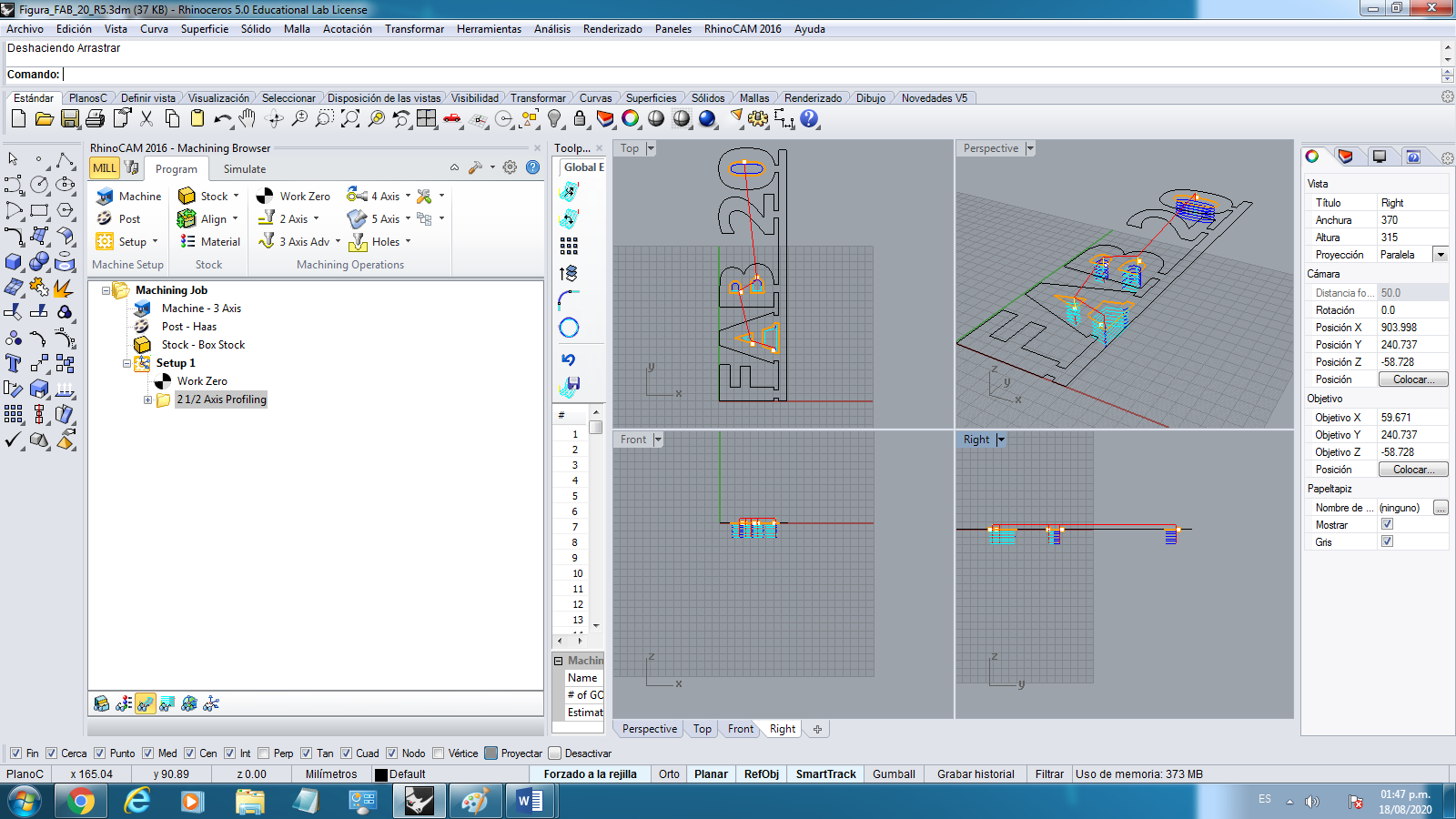Toggle Gumball in status bar
1456x819 pixels.
[x=894, y=774]
